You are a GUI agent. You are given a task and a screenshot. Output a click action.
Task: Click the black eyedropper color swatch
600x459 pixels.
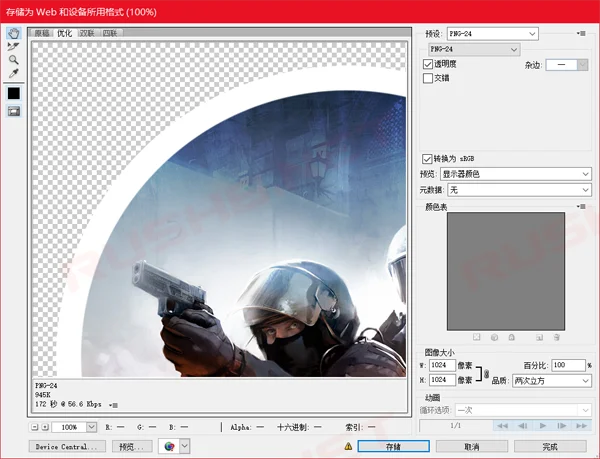14,93
